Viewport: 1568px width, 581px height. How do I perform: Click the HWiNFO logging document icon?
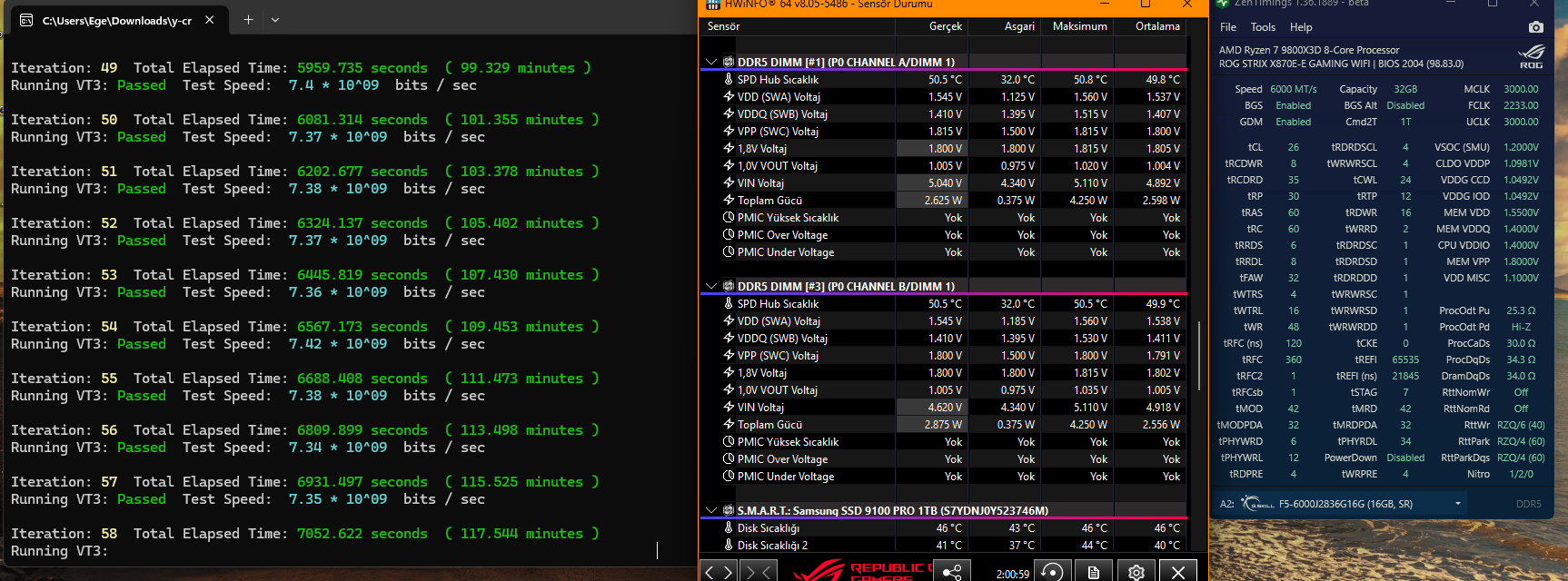coord(1094,572)
